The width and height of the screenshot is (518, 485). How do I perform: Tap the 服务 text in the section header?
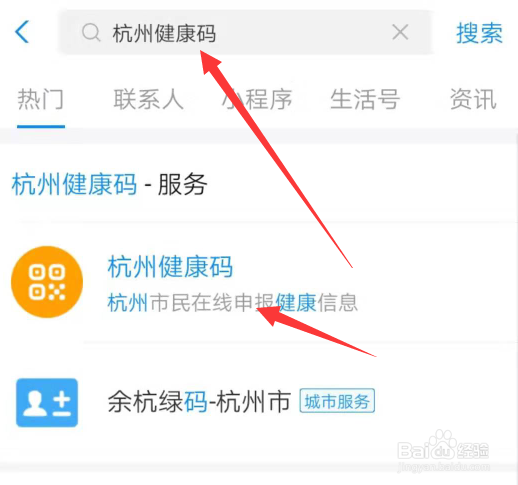(182, 184)
